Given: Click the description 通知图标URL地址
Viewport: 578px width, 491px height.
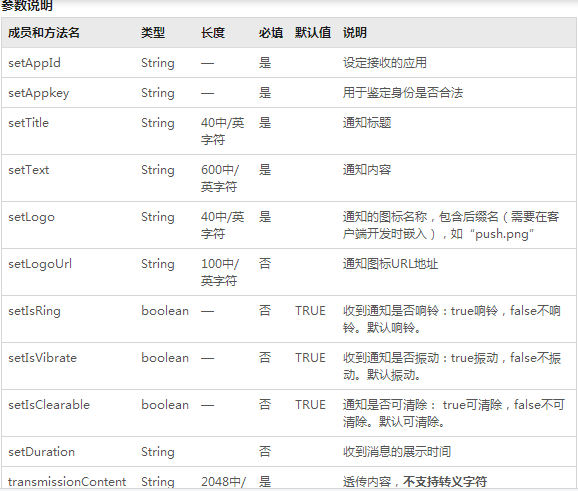Looking at the screenshot, I should pos(390,264).
